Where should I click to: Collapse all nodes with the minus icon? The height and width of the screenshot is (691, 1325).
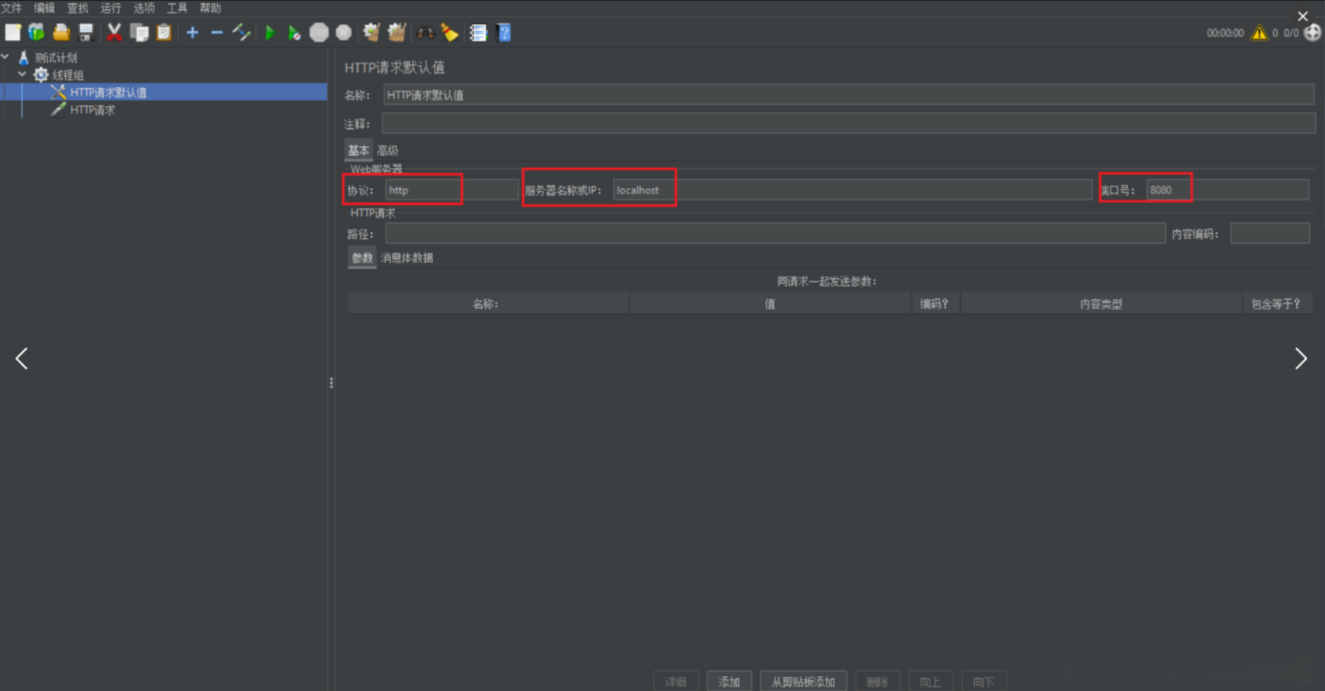click(216, 32)
